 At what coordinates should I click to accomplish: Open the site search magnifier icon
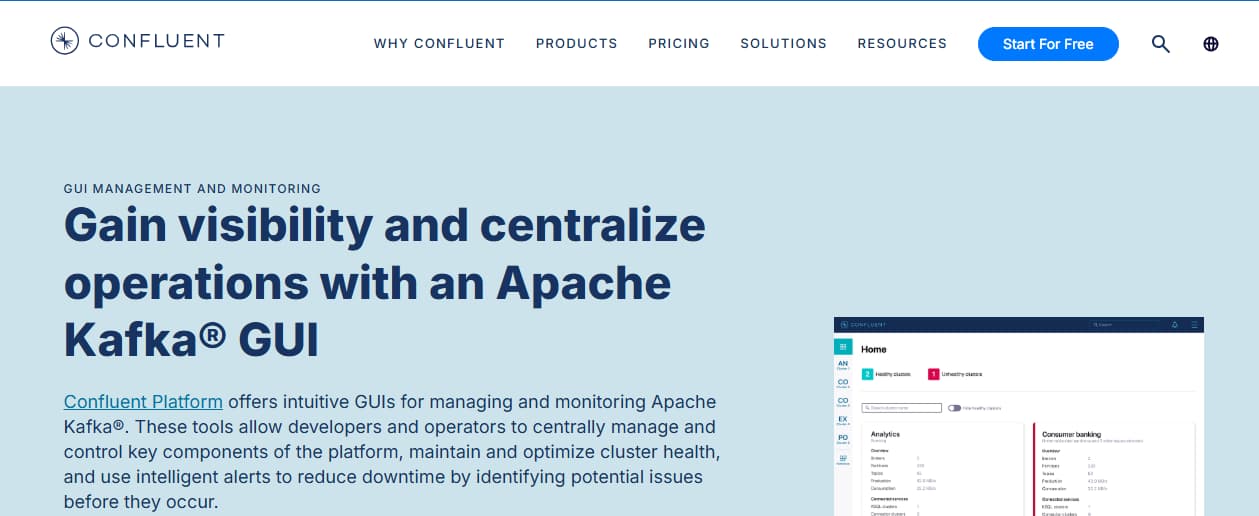[1160, 44]
